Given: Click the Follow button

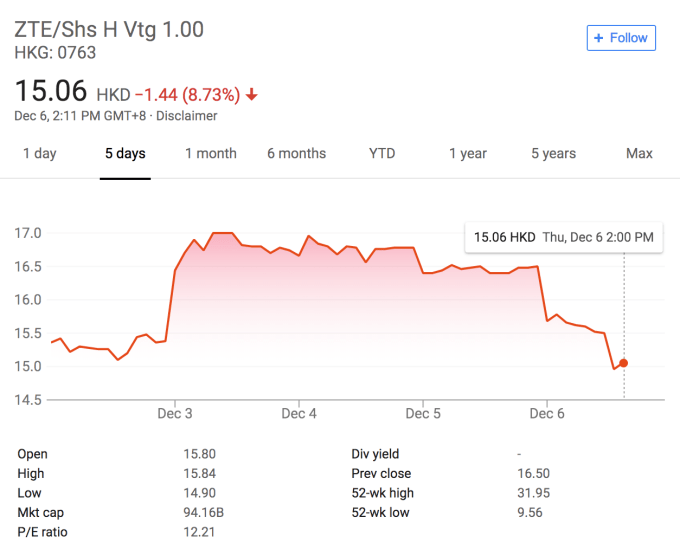Looking at the screenshot, I should (x=621, y=38).
